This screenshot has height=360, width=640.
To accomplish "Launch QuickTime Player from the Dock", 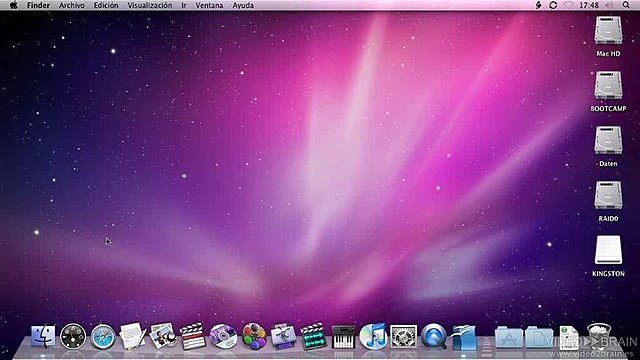I will pos(433,336).
